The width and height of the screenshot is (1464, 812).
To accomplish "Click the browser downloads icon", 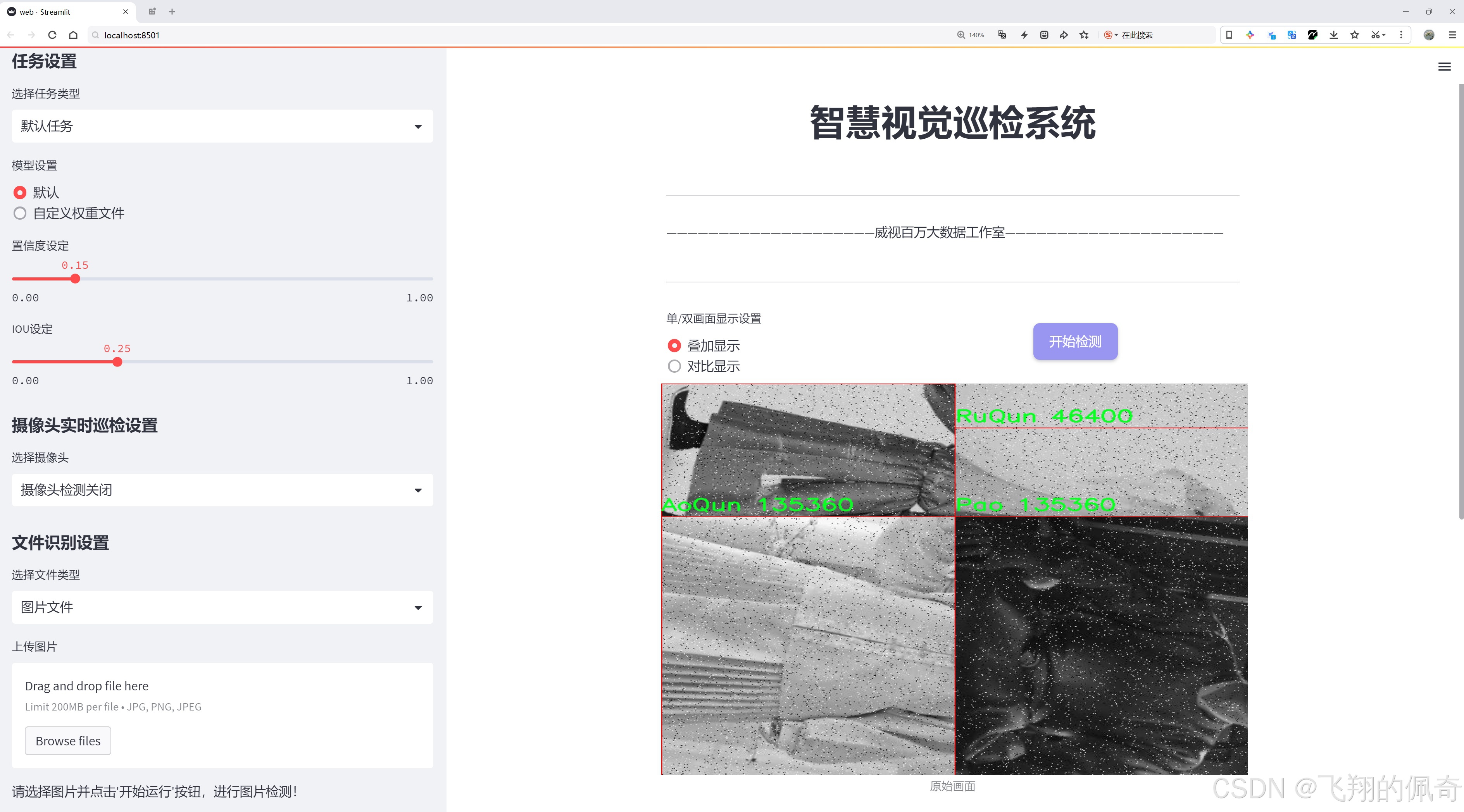I will pos(1333,34).
